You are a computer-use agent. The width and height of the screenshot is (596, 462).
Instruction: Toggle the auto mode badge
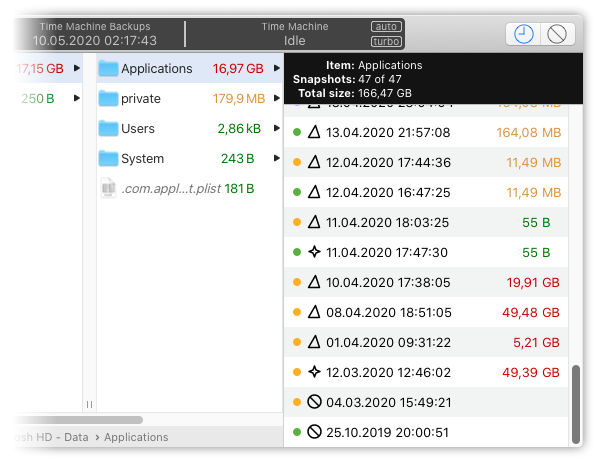coord(386,27)
